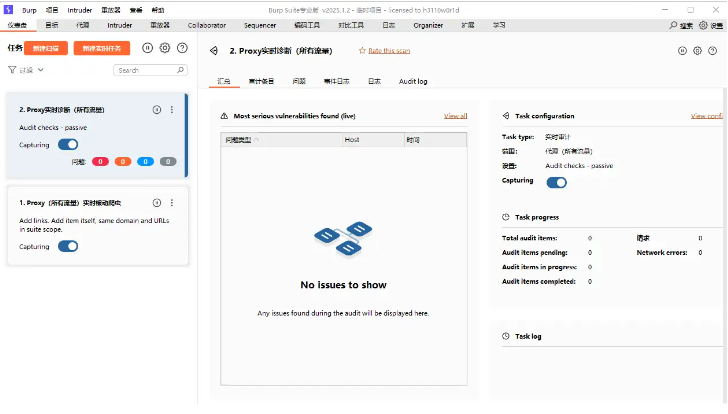Screen dimensions: 728x414
Task: Click warning icon beside Most serious vulnerabilities
Action: pos(224,116)
